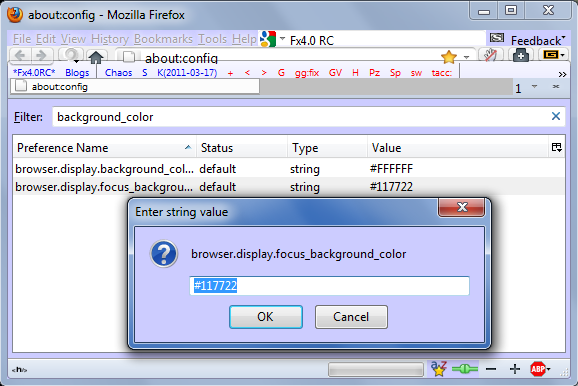Click the #117722 value in the table
The width and height of the screenshot is (578, 386).
[x=391, y=187]
